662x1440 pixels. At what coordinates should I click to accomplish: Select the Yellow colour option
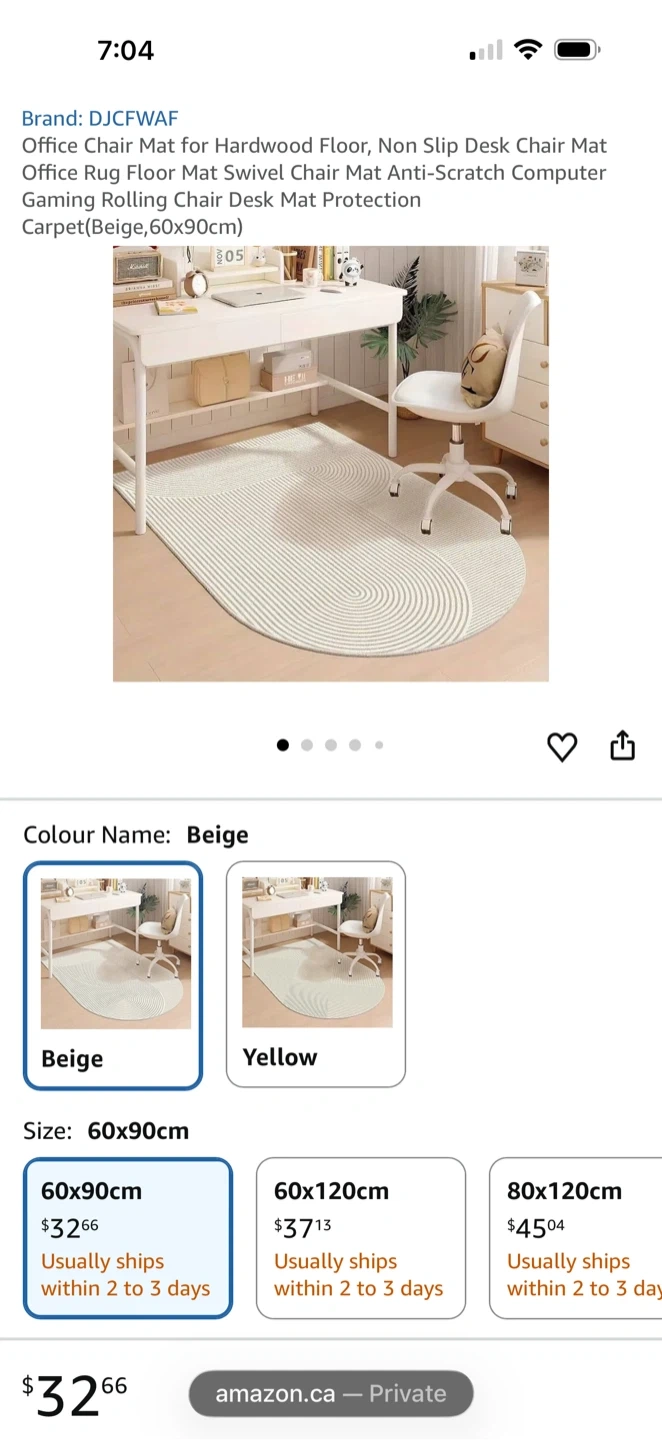(316, 974)
